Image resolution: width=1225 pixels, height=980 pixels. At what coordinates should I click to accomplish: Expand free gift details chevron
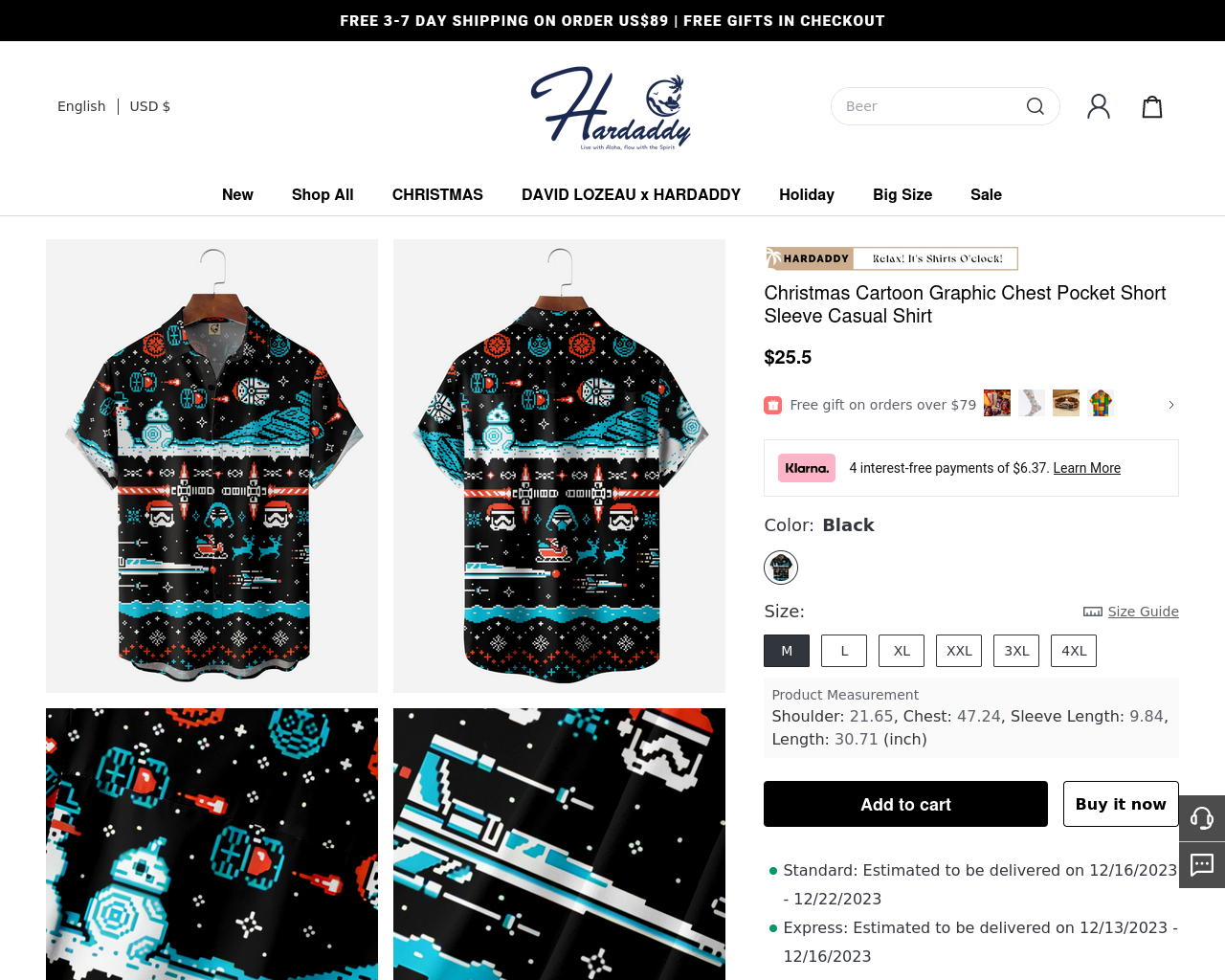coord(1171,405)
